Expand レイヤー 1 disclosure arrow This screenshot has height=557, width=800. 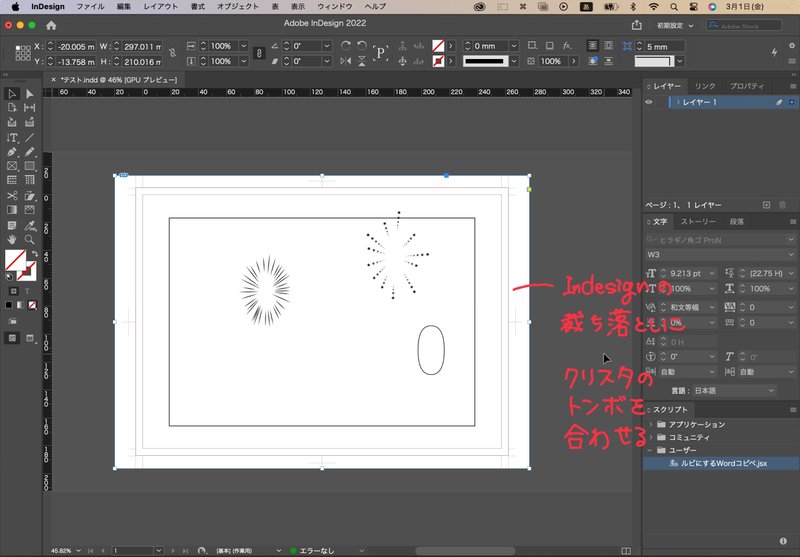(678, 102)
